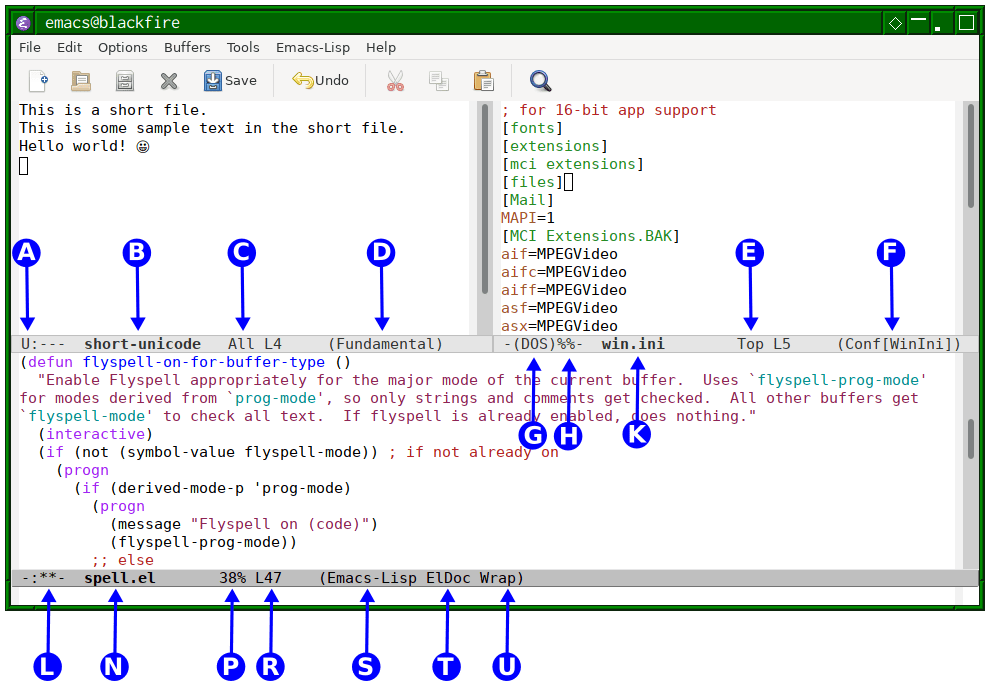The height and width of the screenshot is (686, 990).
Task: Paste from clipboard using the toolbar icon
Action: pos(483,81)
